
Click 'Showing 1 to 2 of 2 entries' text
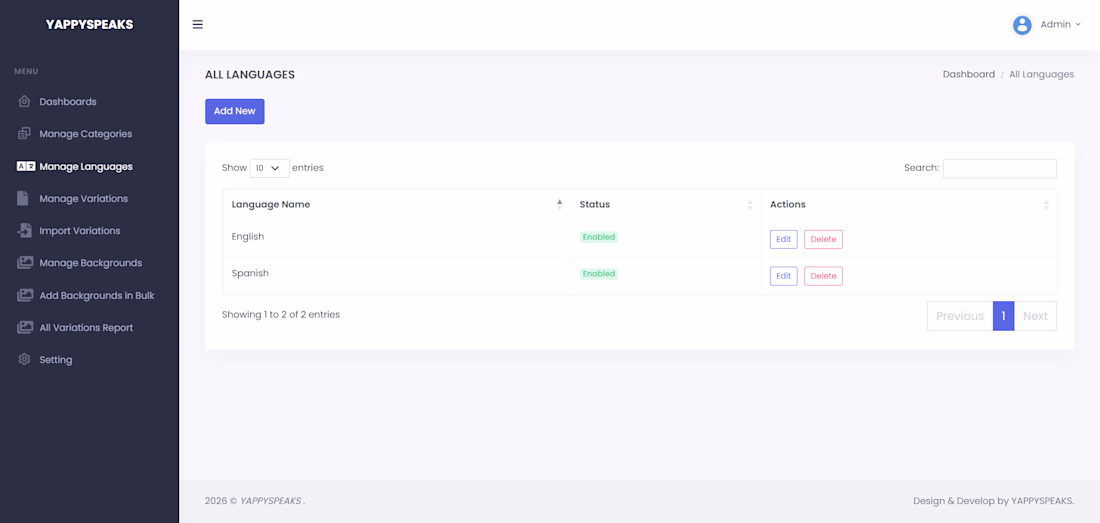point(281,315)
